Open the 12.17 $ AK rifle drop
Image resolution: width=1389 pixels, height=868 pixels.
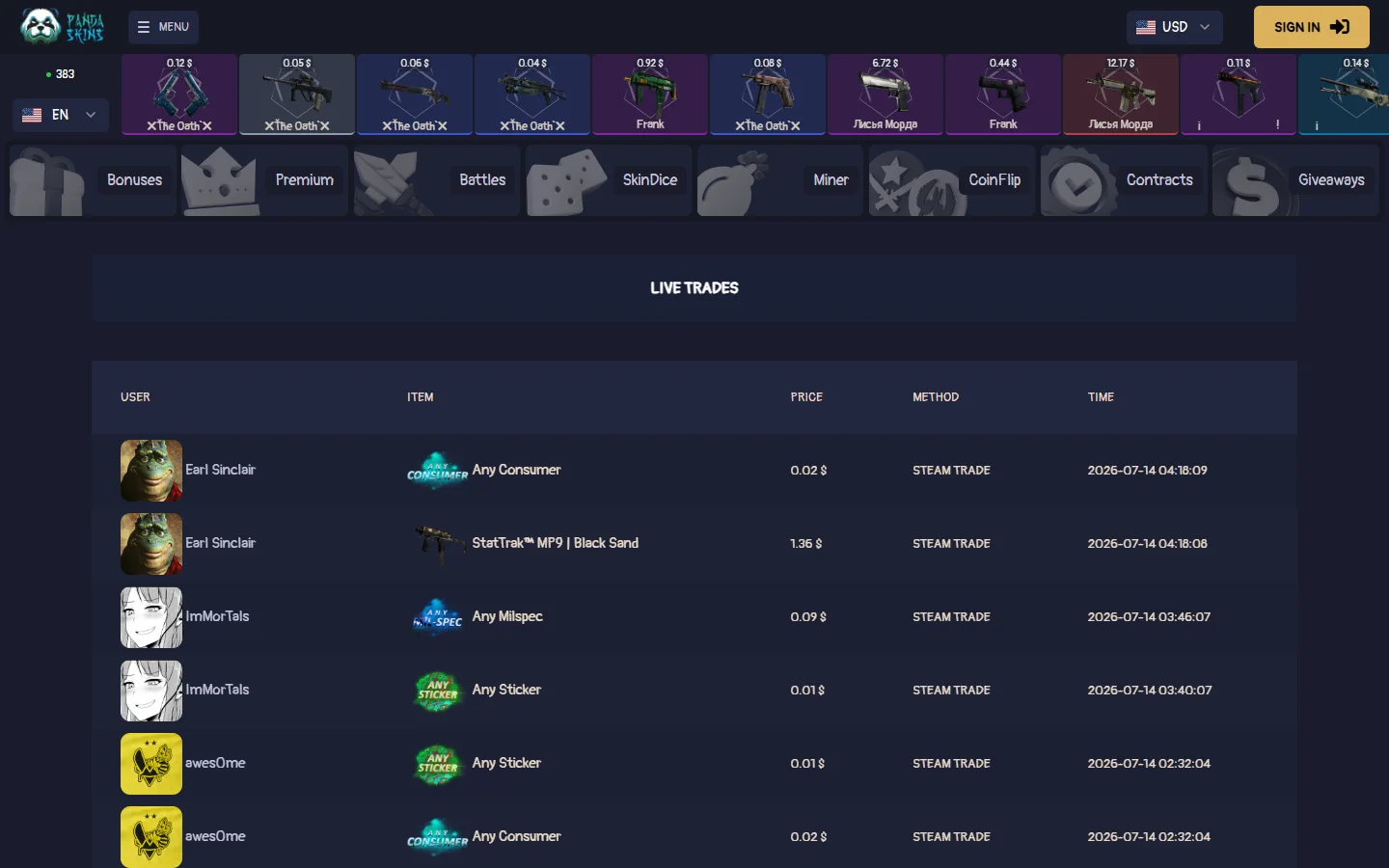(x=1121, y=94)
